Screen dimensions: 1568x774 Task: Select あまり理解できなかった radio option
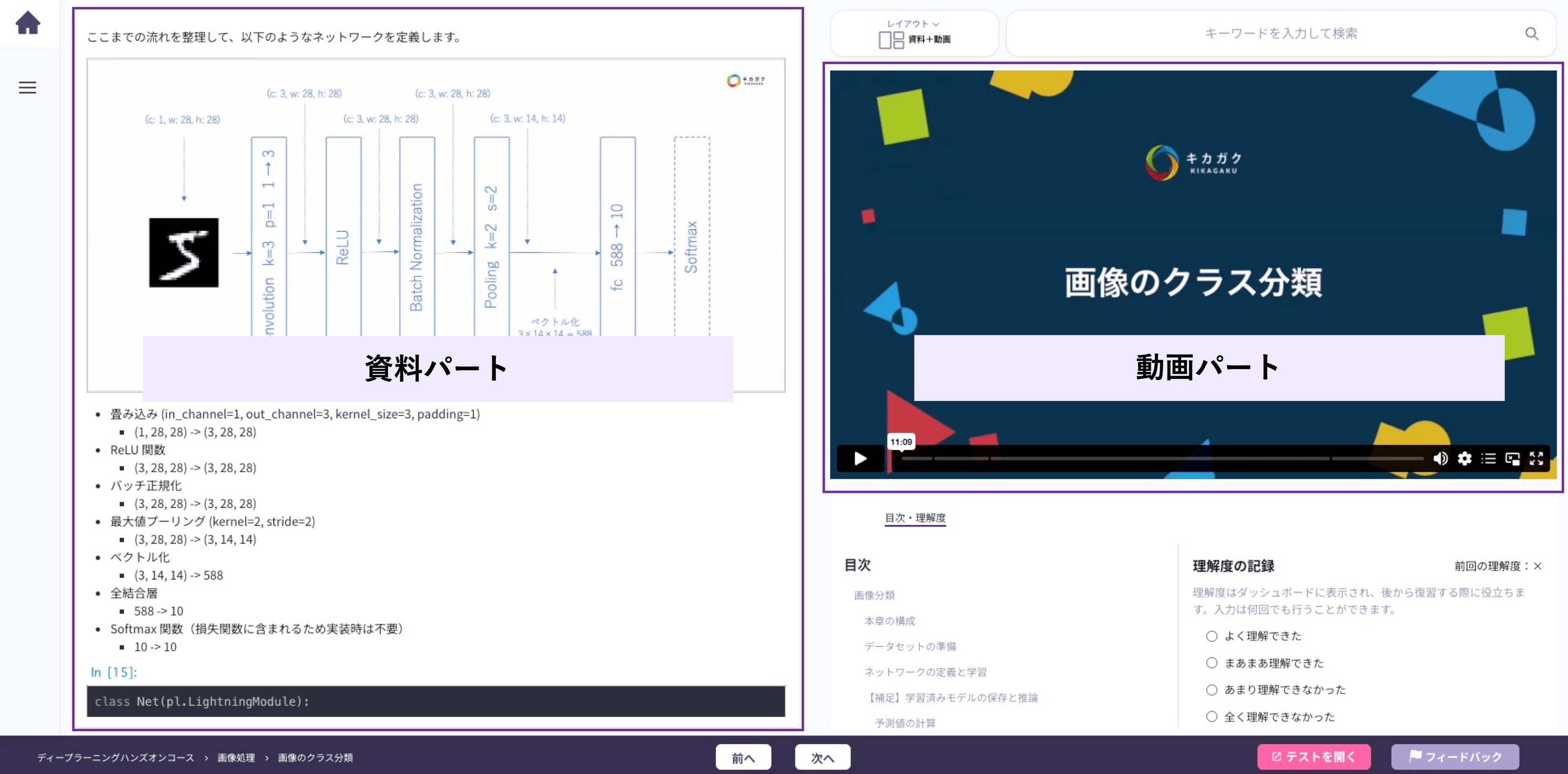click(1211, 689)
